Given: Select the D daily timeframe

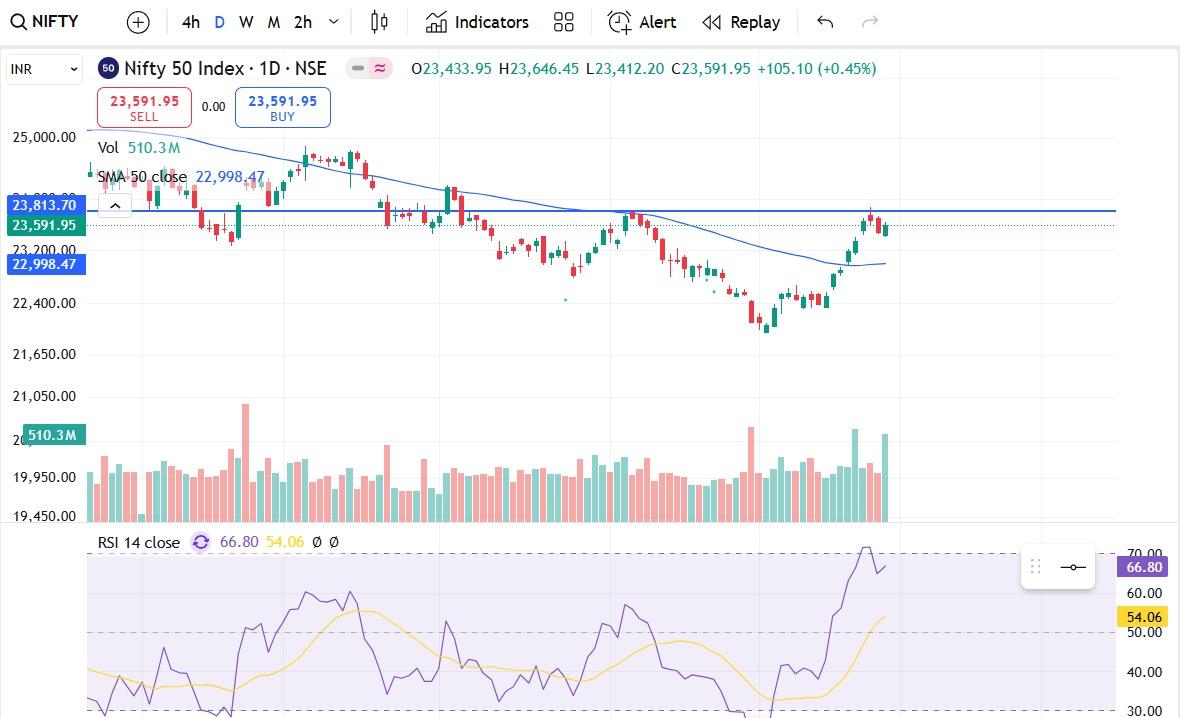Looking at the screenshot, I should (x=220, y=23).
